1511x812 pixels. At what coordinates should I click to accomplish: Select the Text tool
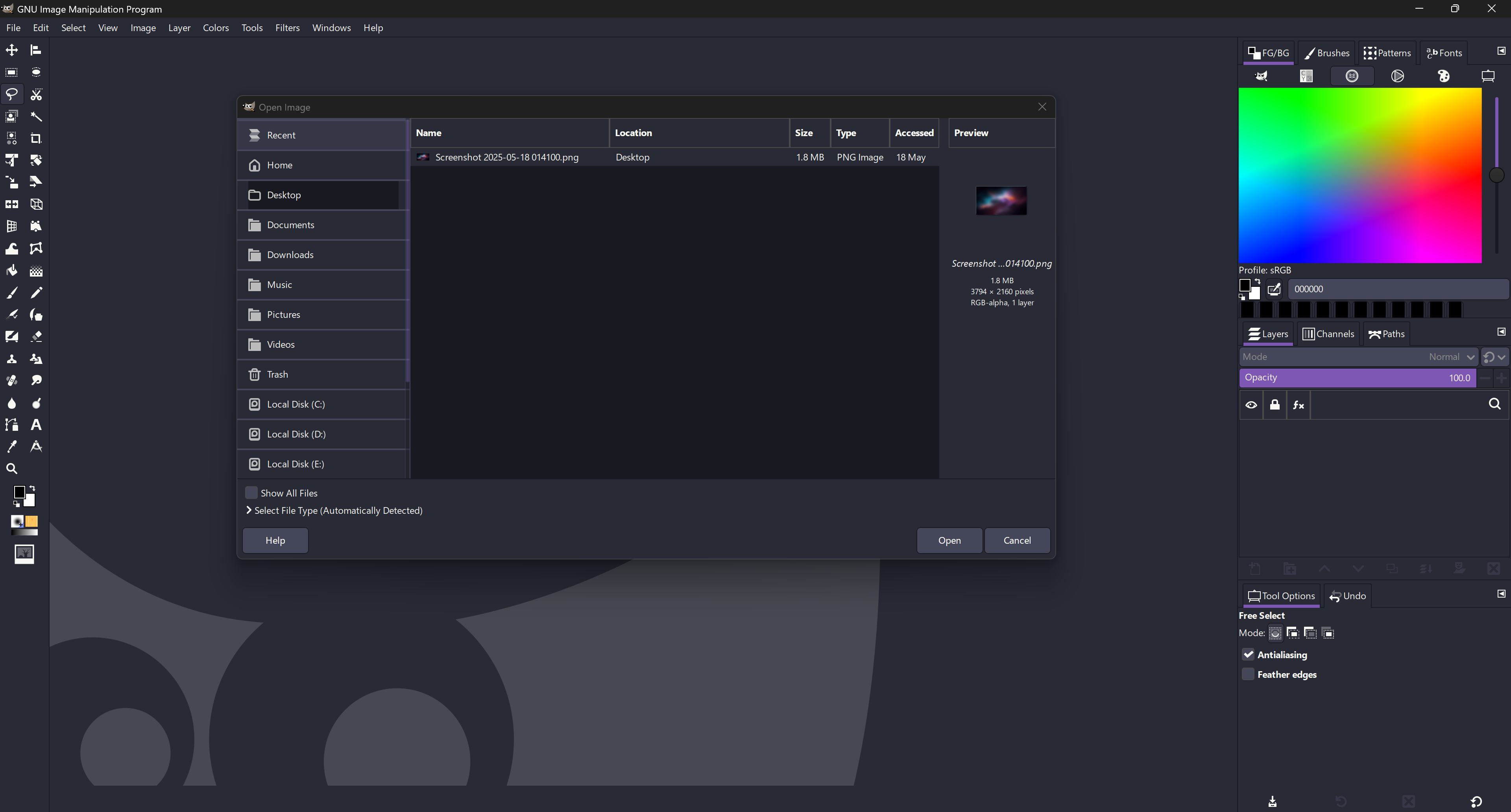[36, 425]
